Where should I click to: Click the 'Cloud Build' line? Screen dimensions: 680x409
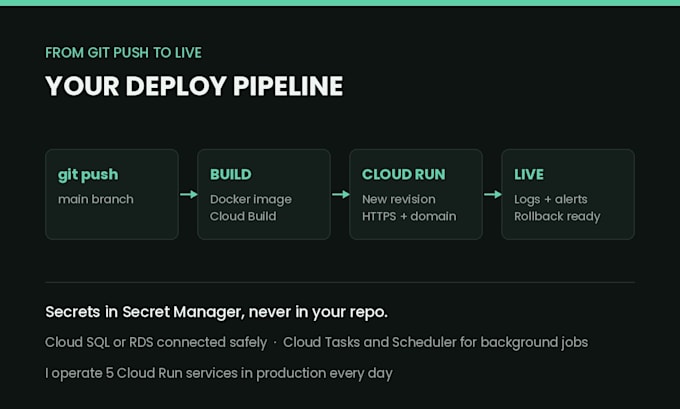pyautogui.click(x=243, y=216)
